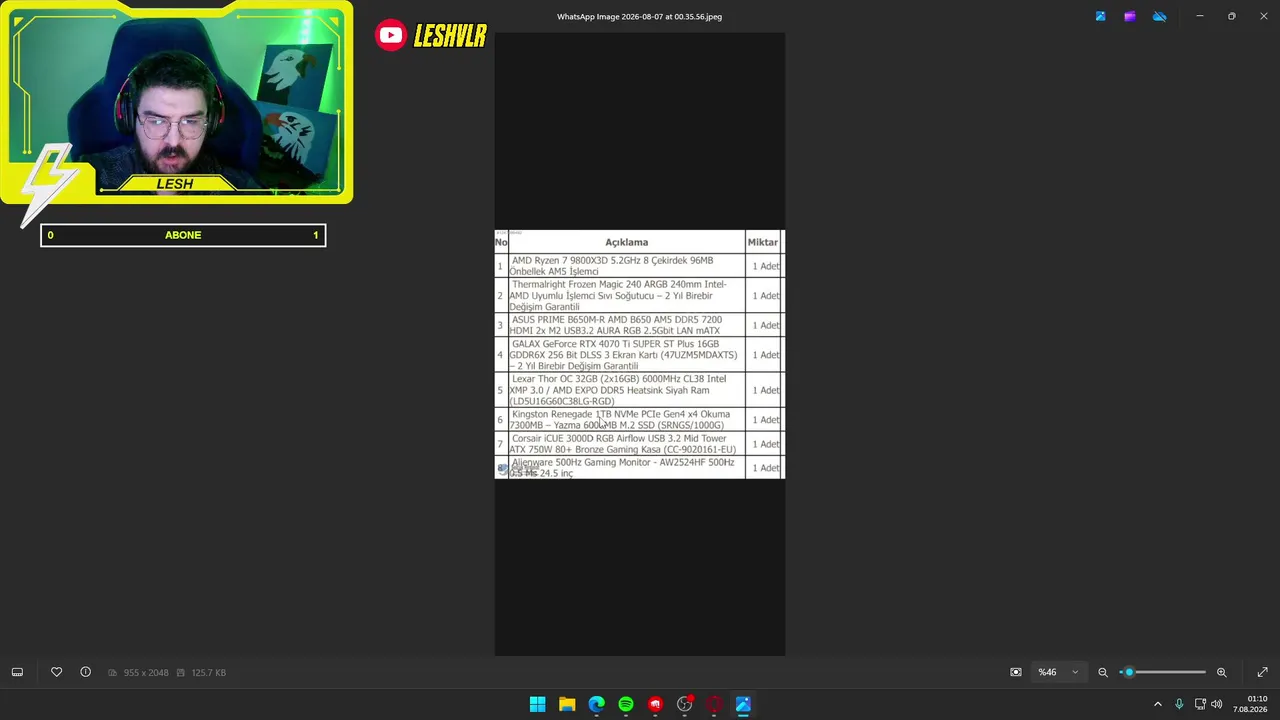Show file info with the info icon

[86, 672]
